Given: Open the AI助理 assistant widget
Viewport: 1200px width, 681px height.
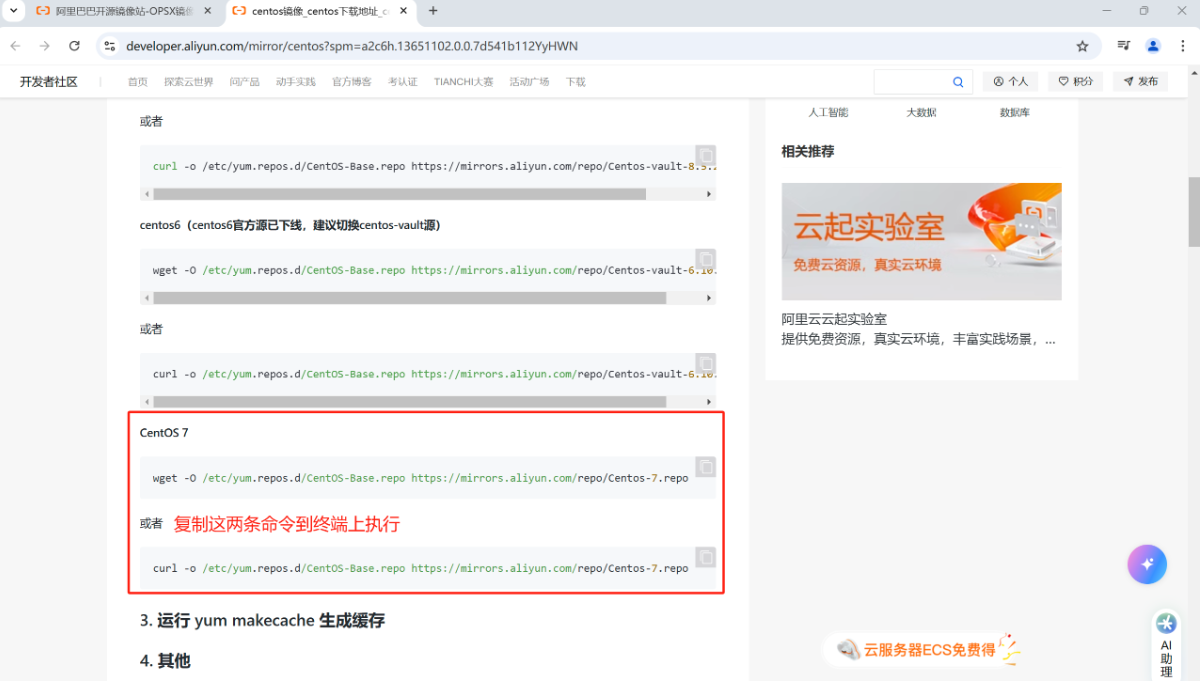Looking at the screenshot, I should click(1166, 644).
